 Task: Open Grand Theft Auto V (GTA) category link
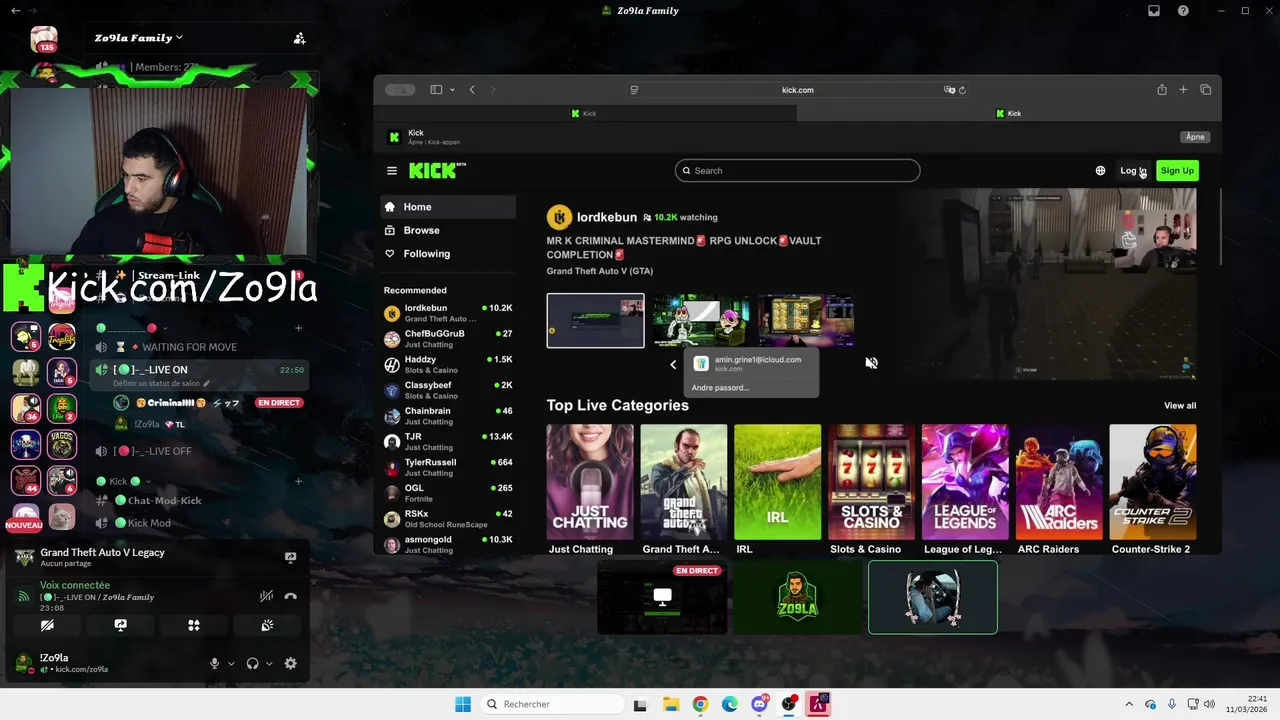pos(600,271)
